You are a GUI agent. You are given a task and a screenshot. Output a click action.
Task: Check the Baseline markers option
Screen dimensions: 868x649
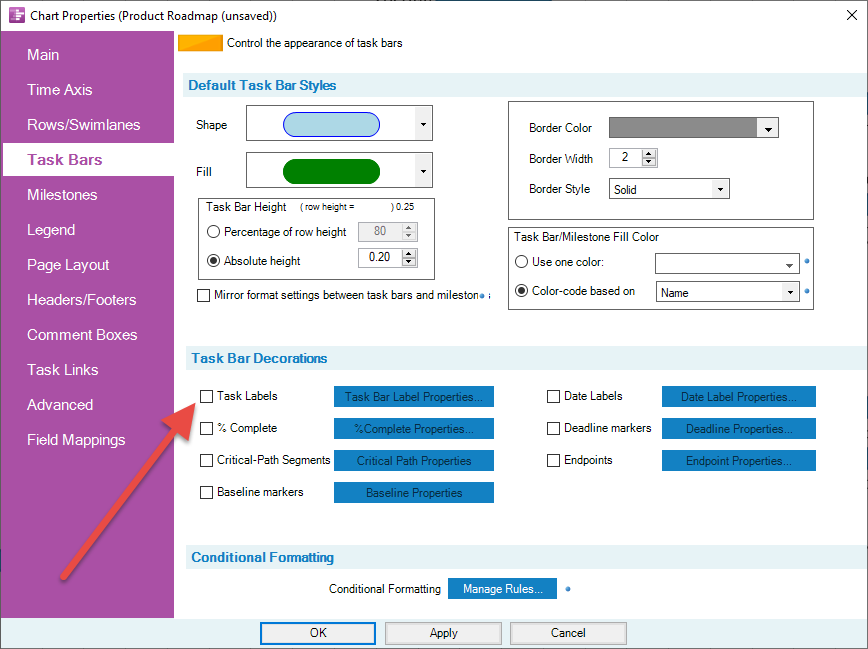pos(206,492)
